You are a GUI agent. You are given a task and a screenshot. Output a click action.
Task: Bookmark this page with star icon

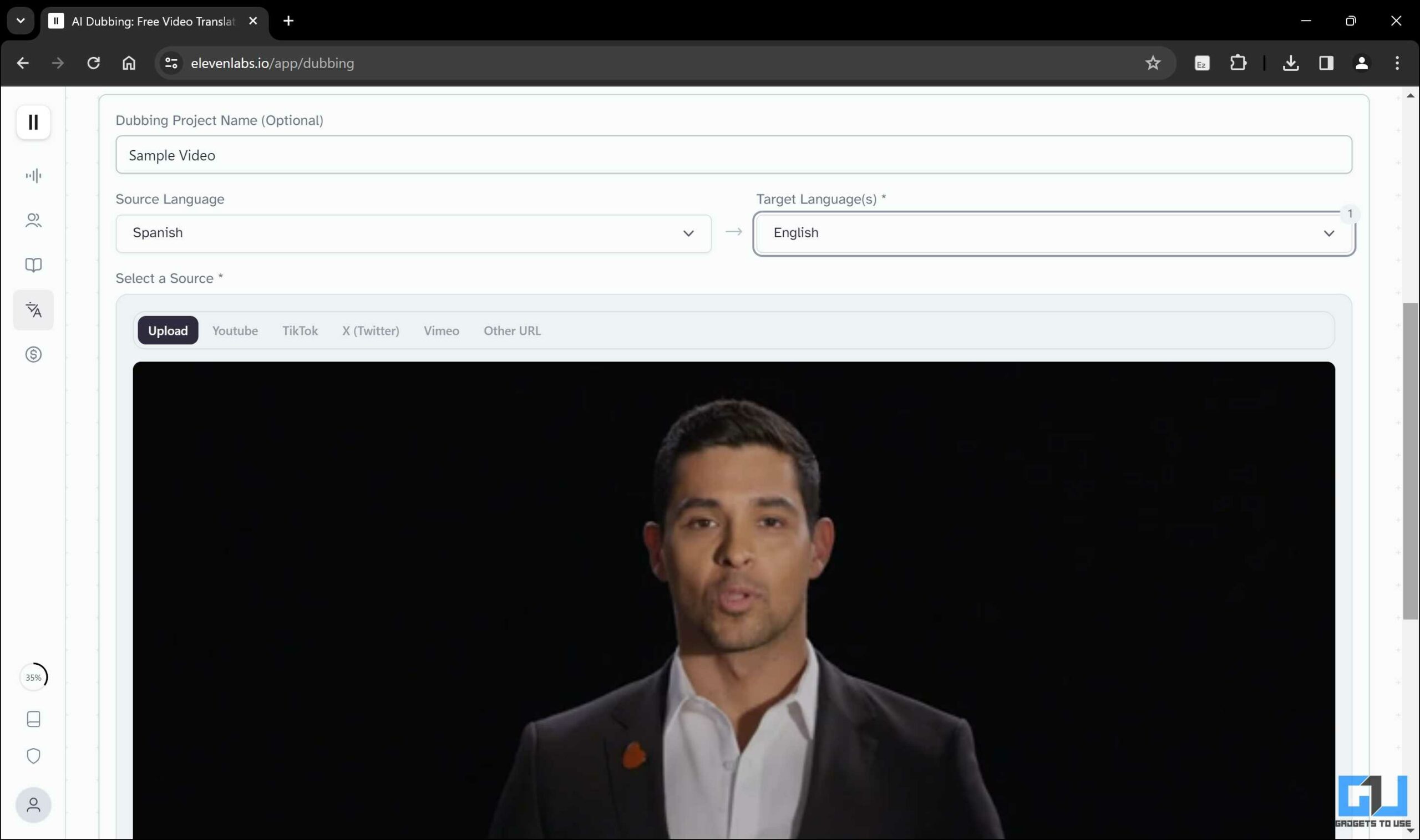coord(1152,63)
